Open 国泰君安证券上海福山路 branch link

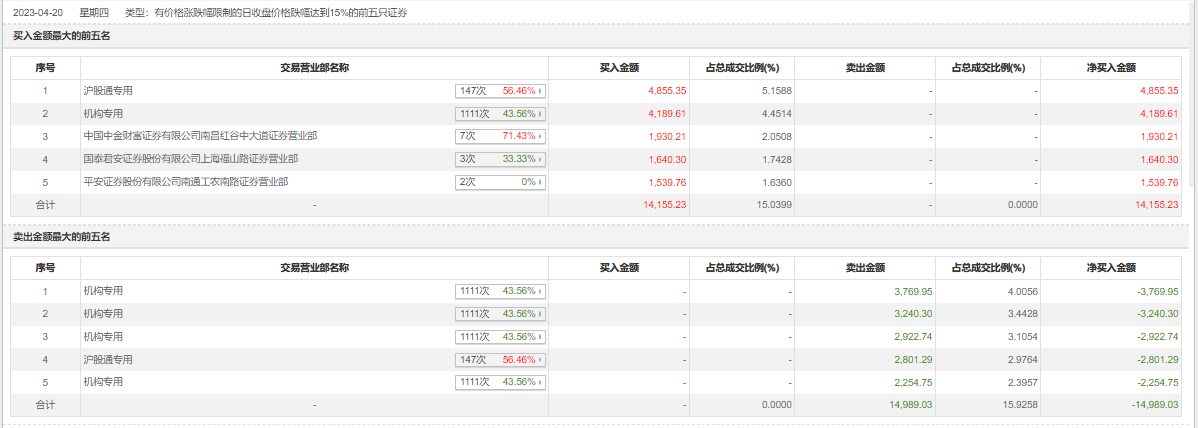190,158
